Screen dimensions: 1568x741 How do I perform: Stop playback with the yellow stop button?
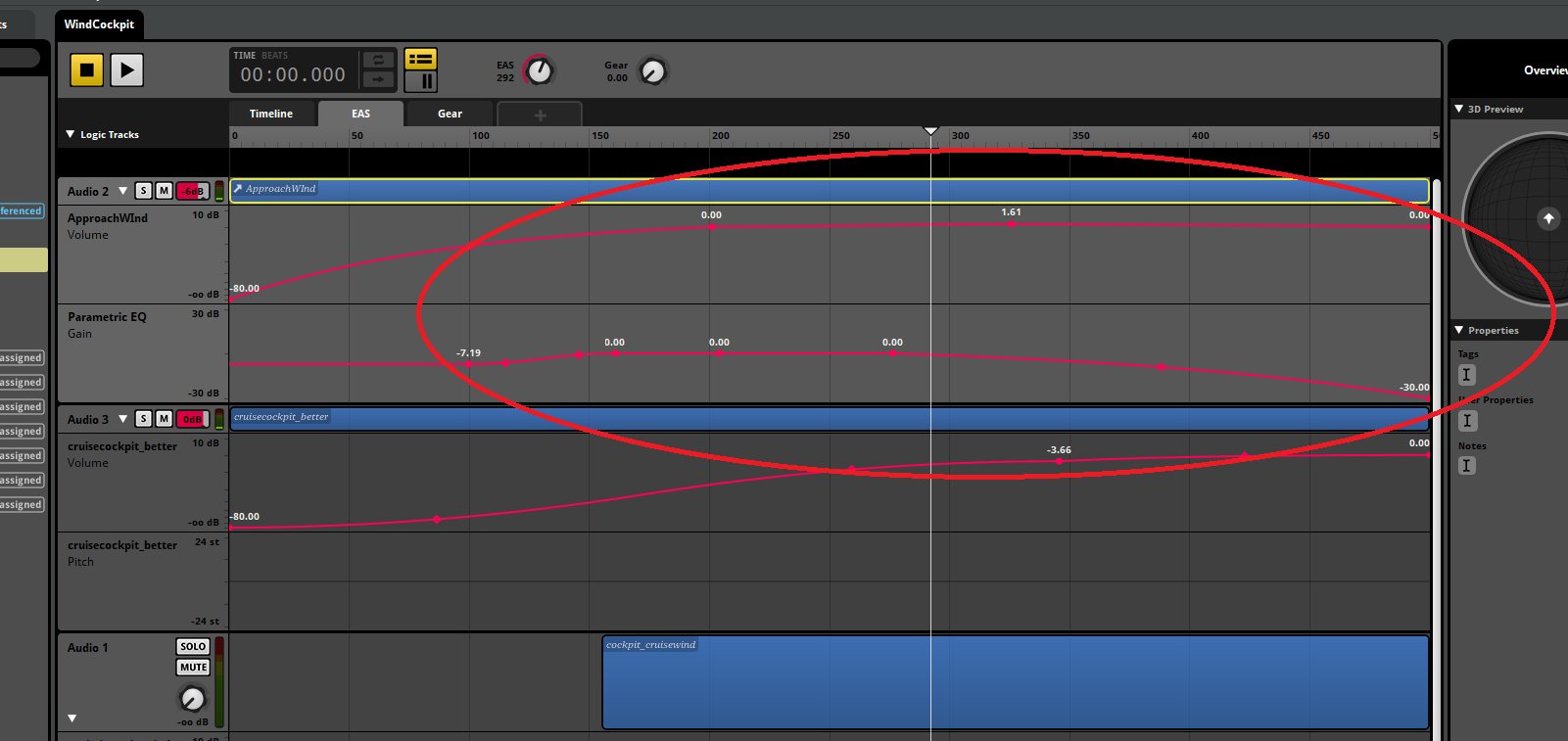point(86,69)
